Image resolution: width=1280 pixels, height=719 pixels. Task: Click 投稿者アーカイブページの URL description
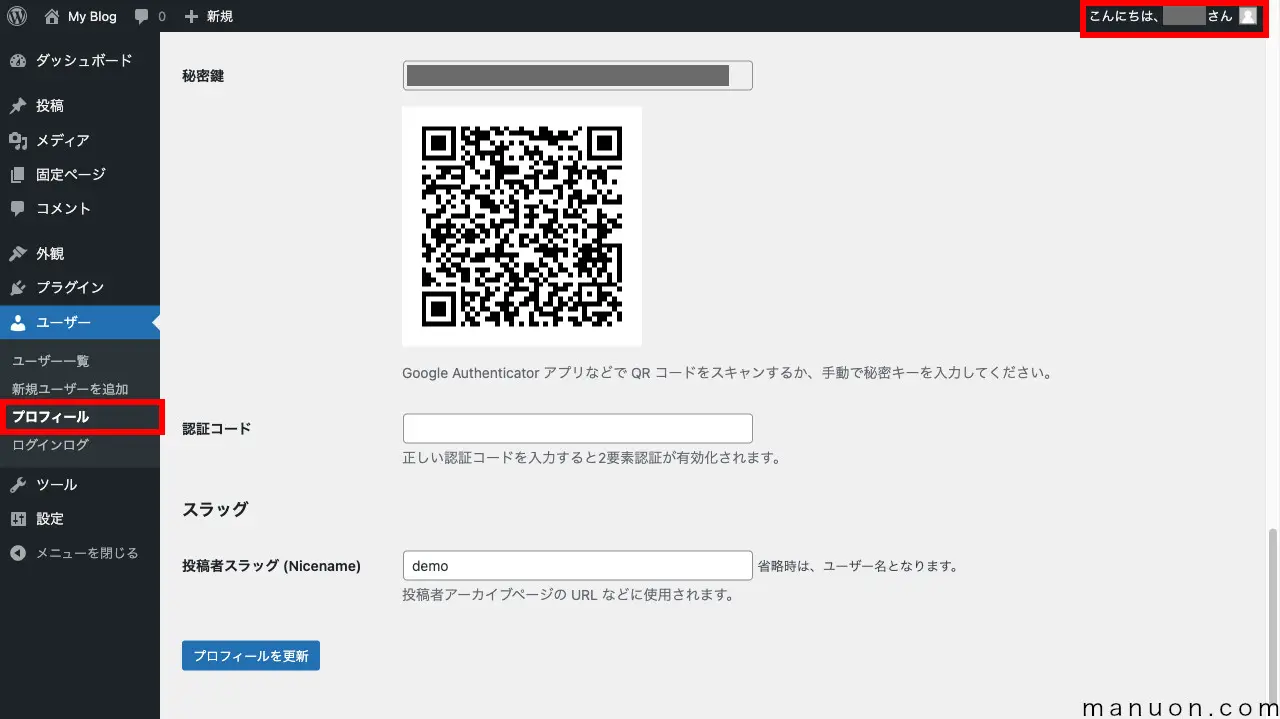tap(568, 595)
